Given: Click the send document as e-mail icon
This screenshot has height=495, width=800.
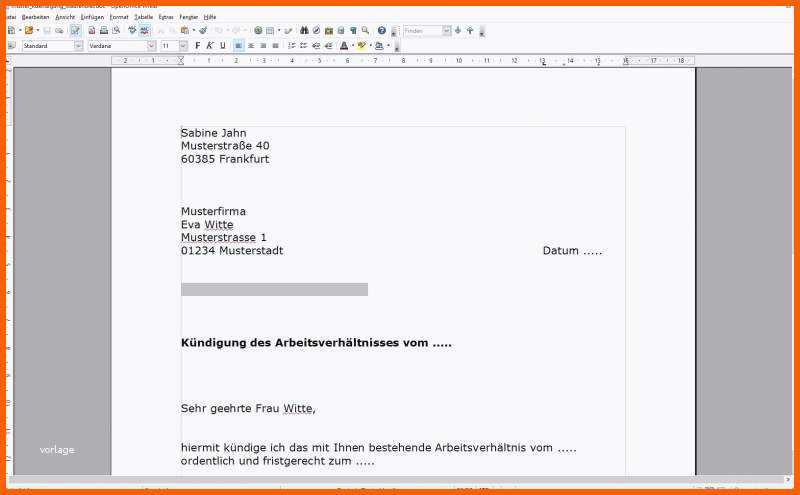Looking at the screenshot, I should (x=59, y=31).
